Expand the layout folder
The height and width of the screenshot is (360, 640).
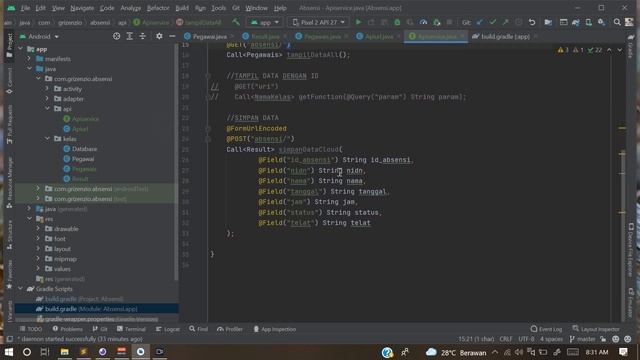pos(38,249)
